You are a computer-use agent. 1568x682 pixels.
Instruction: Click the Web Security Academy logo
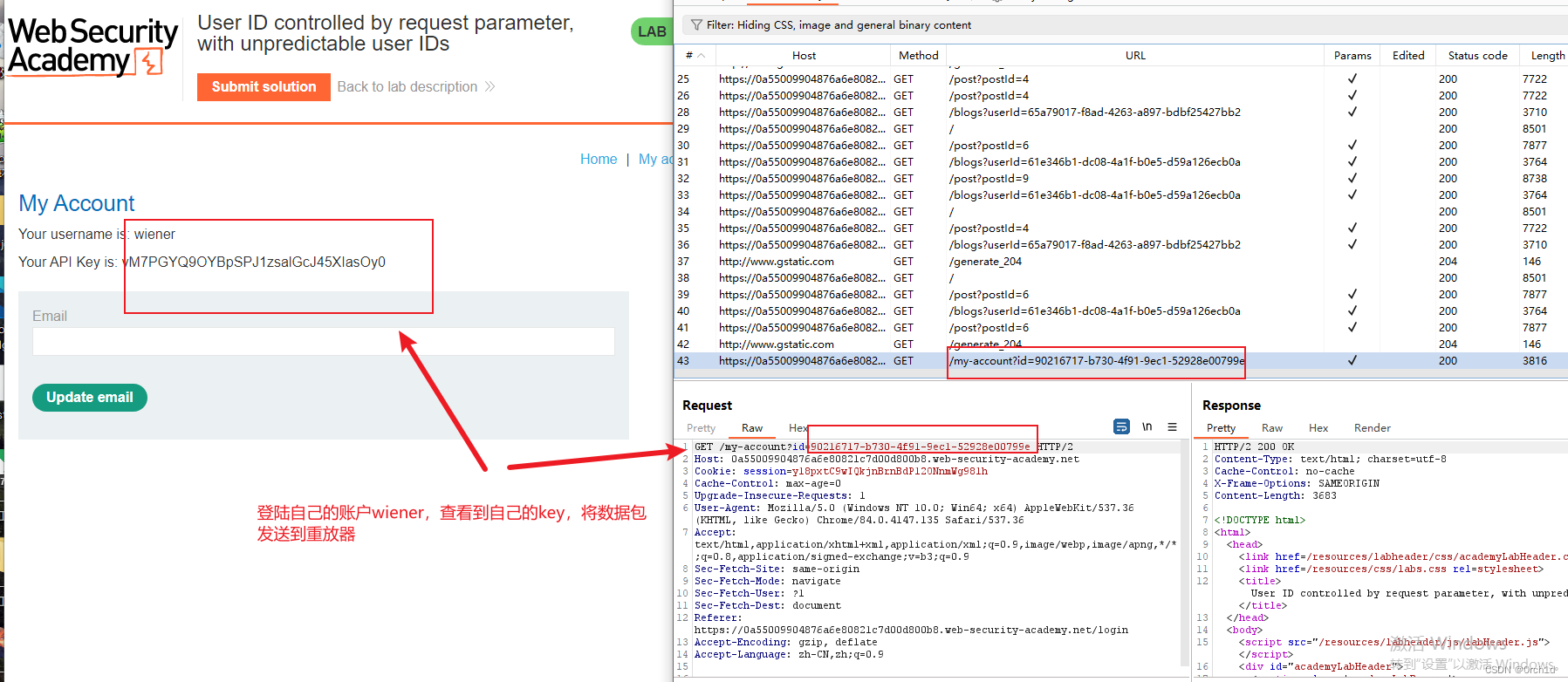pos(92,47)
